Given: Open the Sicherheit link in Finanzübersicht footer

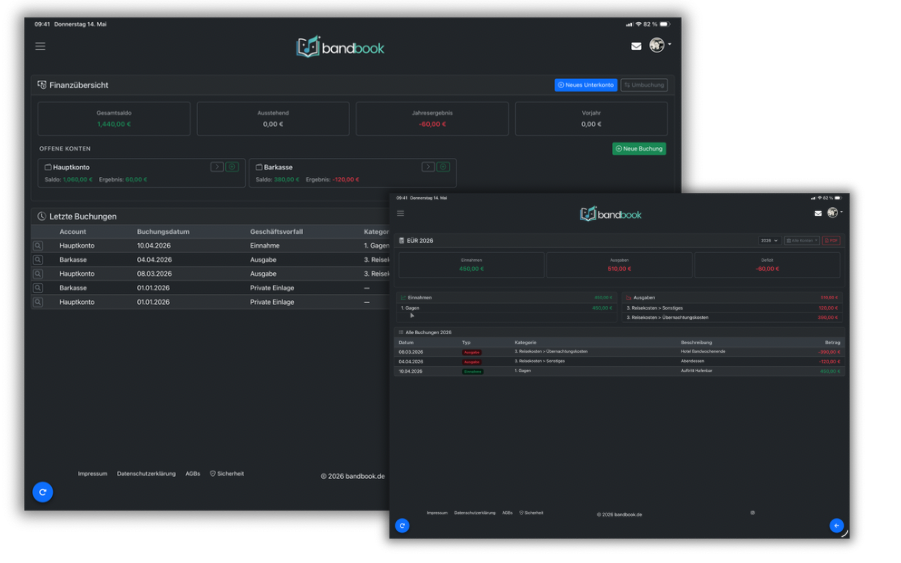Looking at the screenshot, I should (x=227, y=474).
